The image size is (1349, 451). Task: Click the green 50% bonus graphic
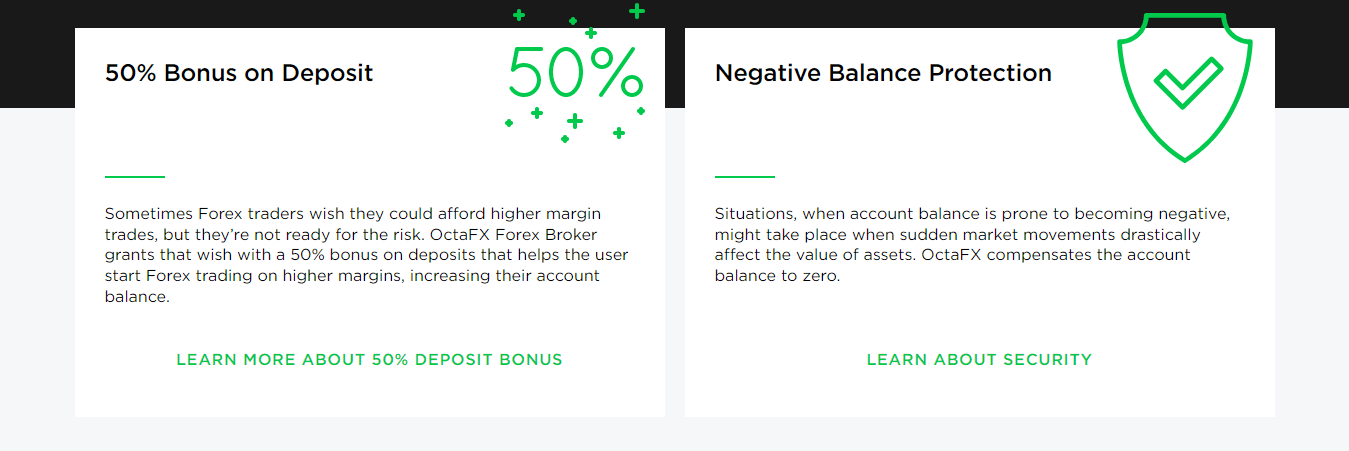[575, 72]
